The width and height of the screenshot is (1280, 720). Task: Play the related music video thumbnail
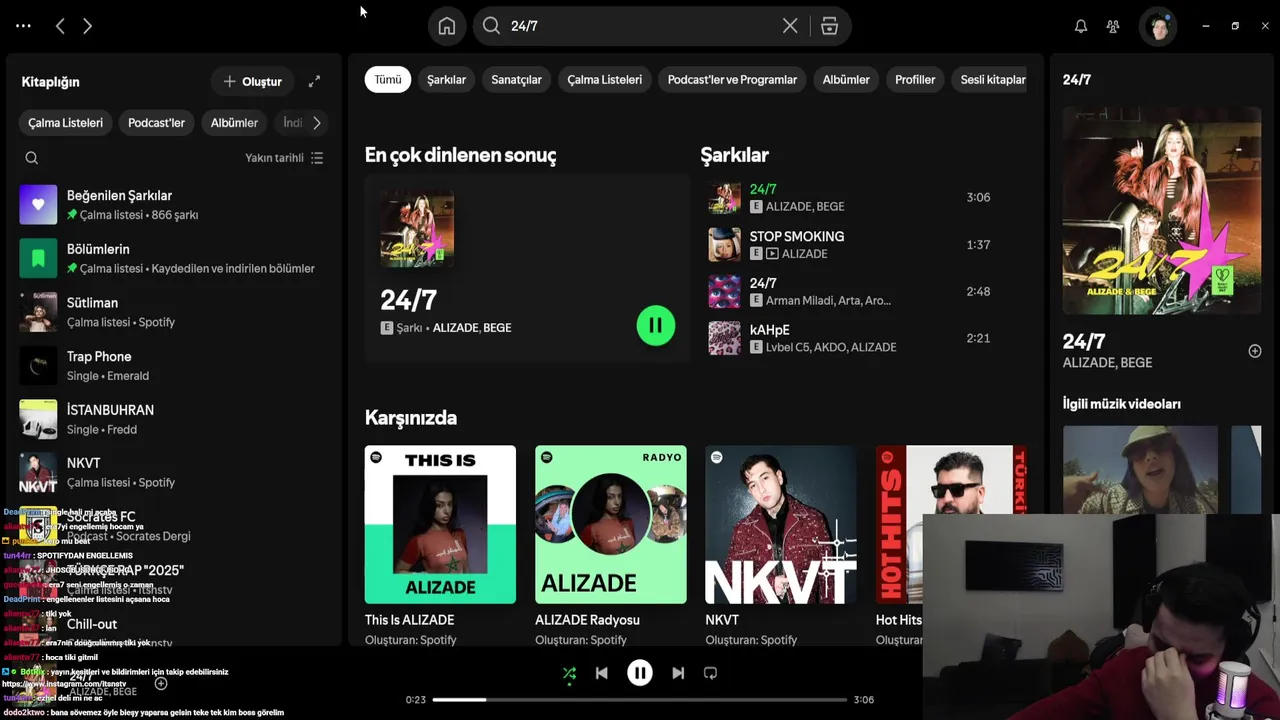pyautogui.click(x=1140, y=469)
